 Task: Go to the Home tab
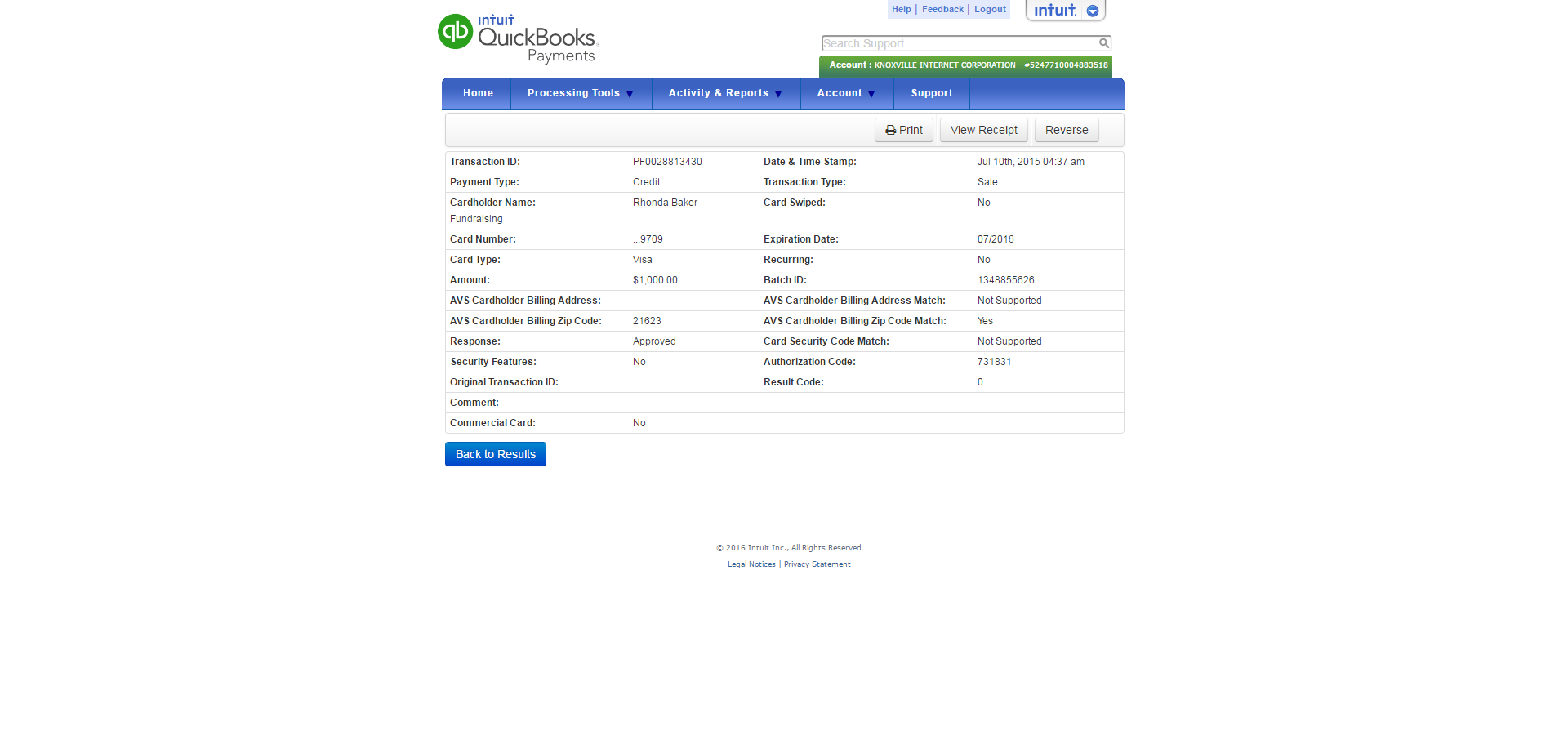click(478, 93)
